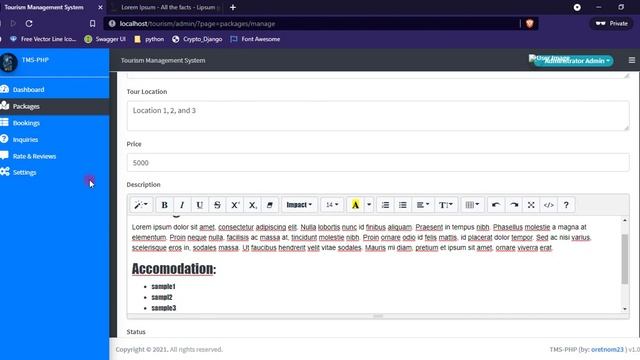
Task: Click the site info icon in address bar
Action: tap(112, 24)
